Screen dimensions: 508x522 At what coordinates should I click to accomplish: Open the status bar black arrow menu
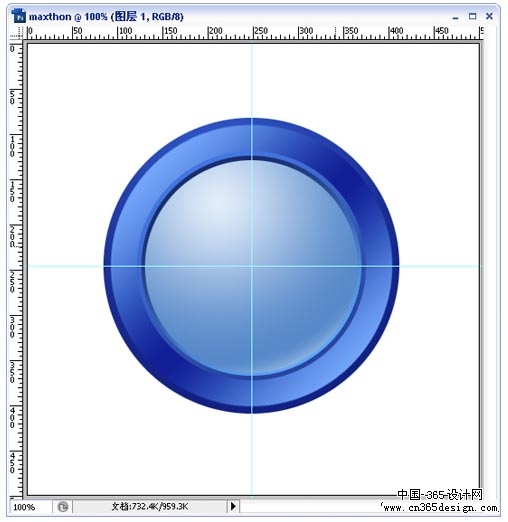click(x=233, y=506)
